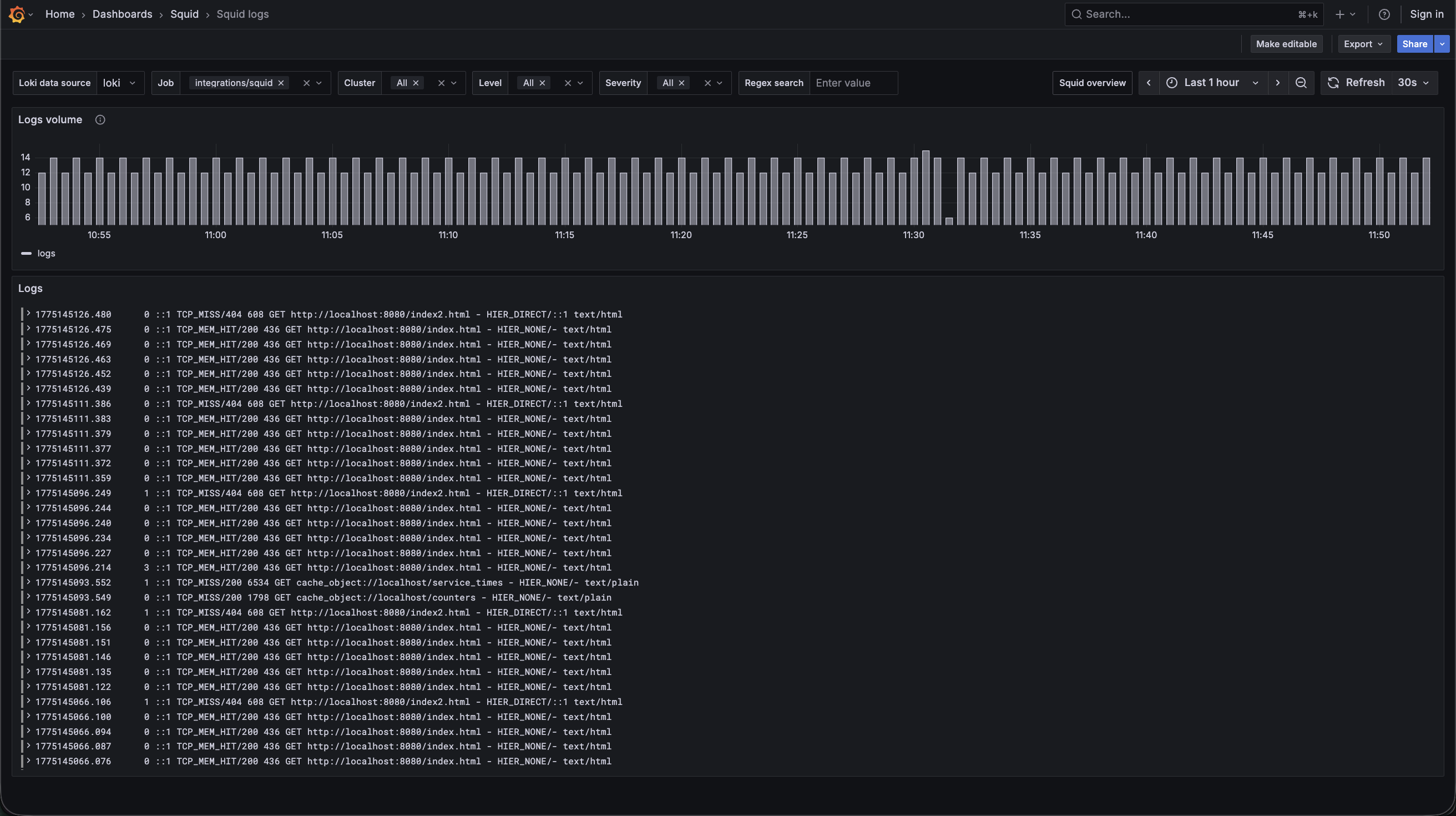Viewport: 1456px width, 816px height.
Task: Remove the All tag from Cluster filter
Action: (416, 83)
